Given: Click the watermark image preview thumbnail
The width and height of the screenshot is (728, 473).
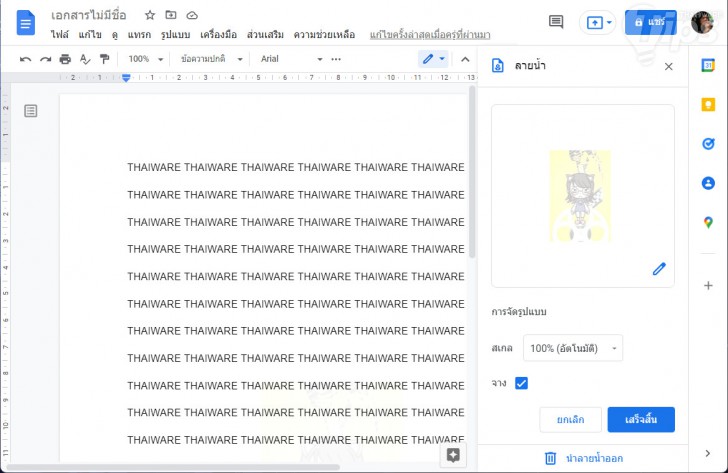Looking at the screenshot, I should point(580,196).
